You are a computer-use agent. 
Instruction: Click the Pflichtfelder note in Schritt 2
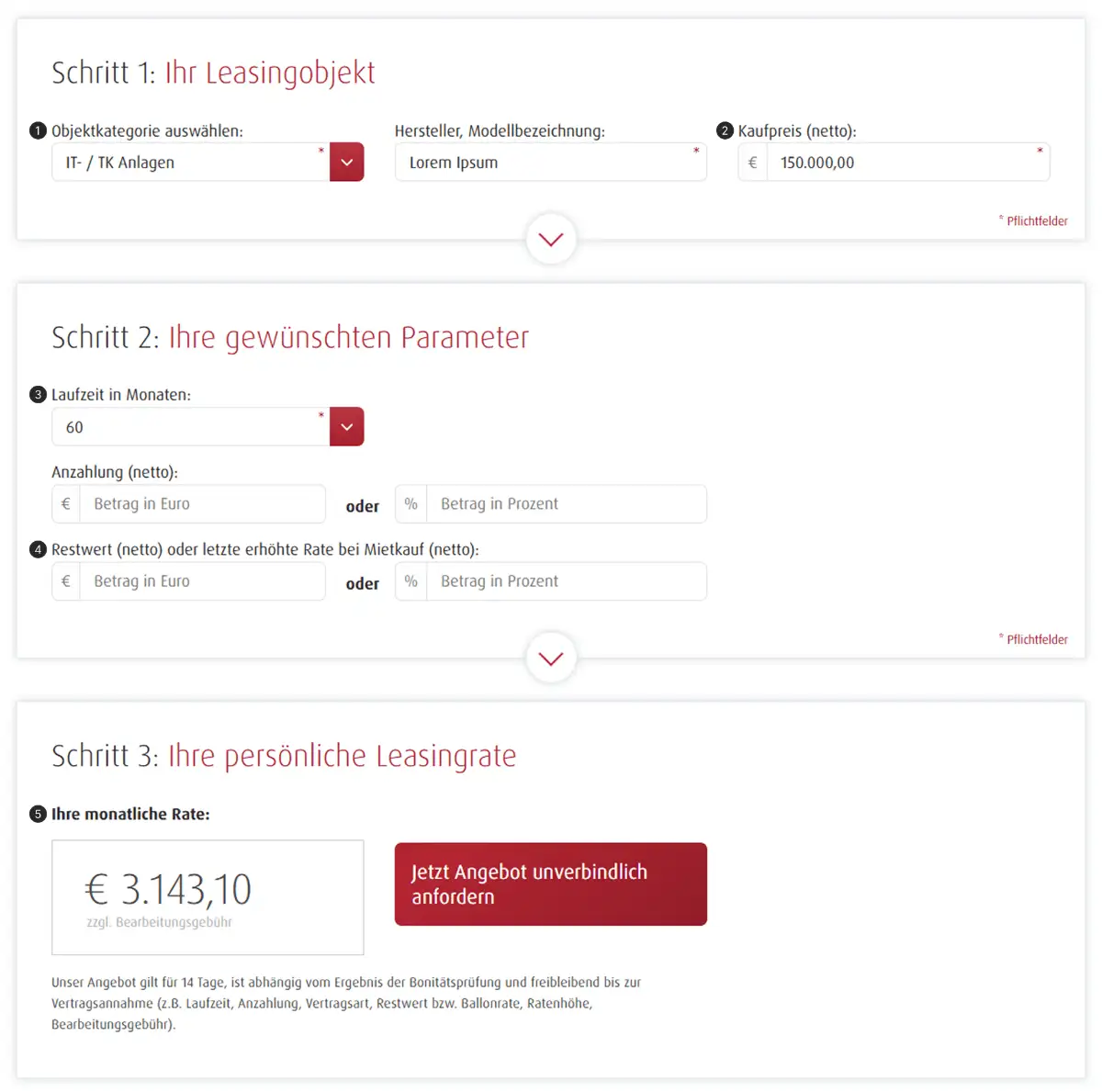(x=1033, y=639)
